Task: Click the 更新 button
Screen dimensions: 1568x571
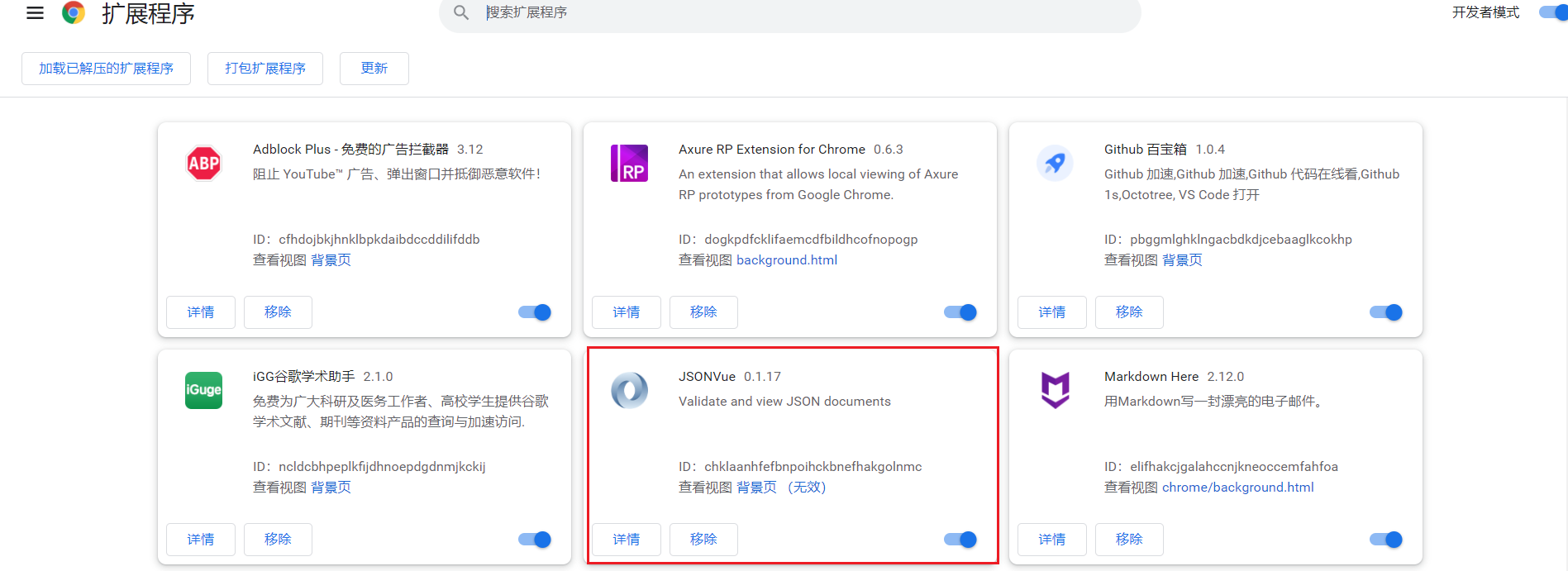Action: pos(374,69)
